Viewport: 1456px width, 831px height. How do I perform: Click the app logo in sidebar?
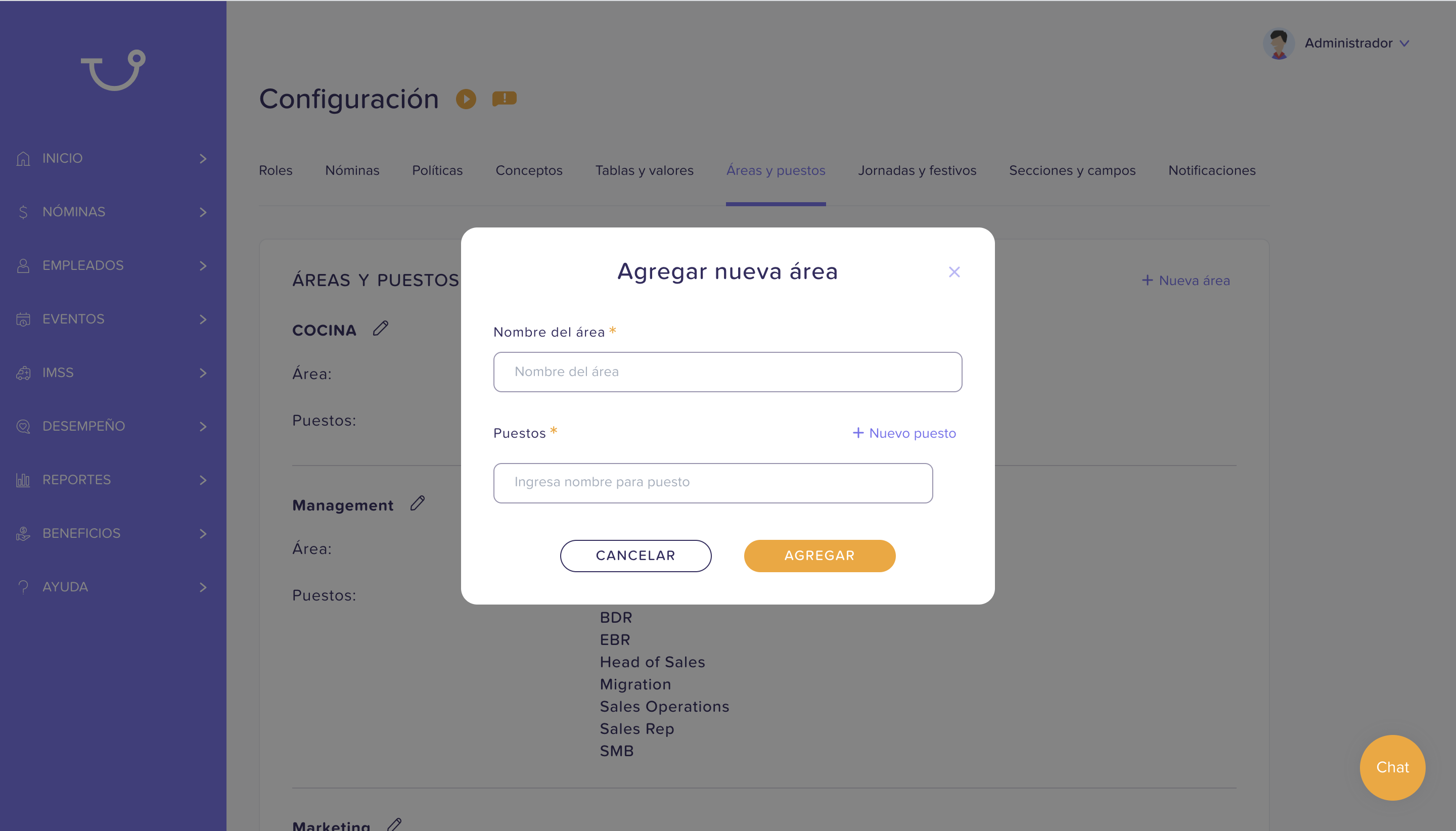point(113,70)
